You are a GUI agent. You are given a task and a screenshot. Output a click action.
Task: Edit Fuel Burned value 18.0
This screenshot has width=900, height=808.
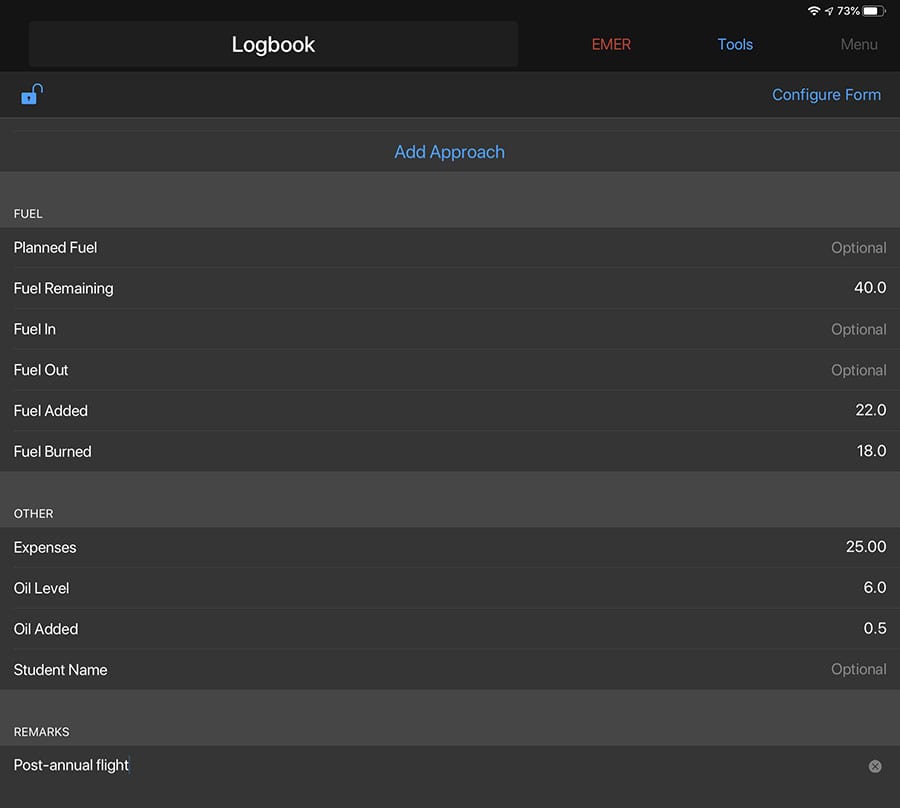(x=871, y=451)
